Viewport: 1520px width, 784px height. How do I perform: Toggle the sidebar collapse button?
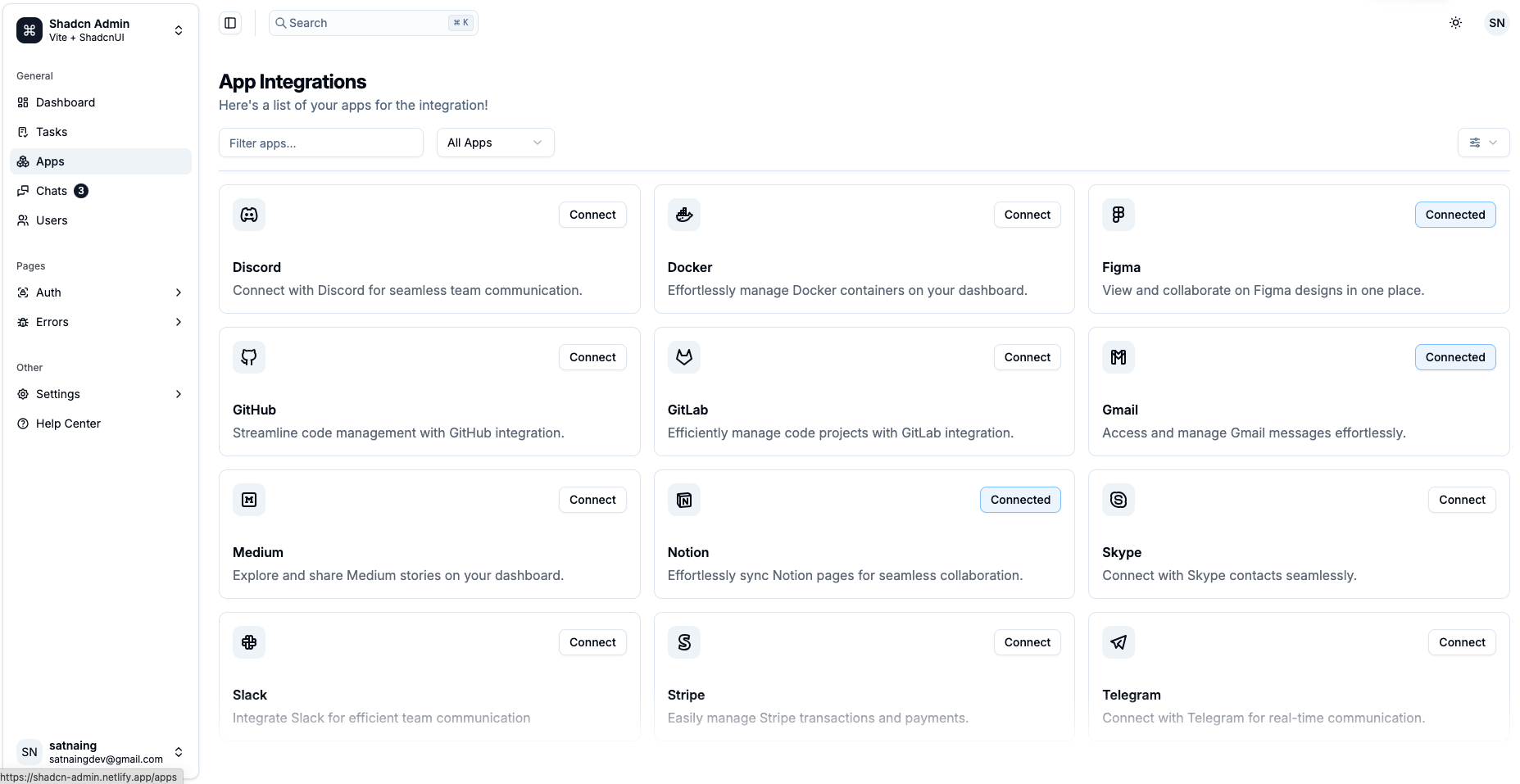(x=230, y=23)
